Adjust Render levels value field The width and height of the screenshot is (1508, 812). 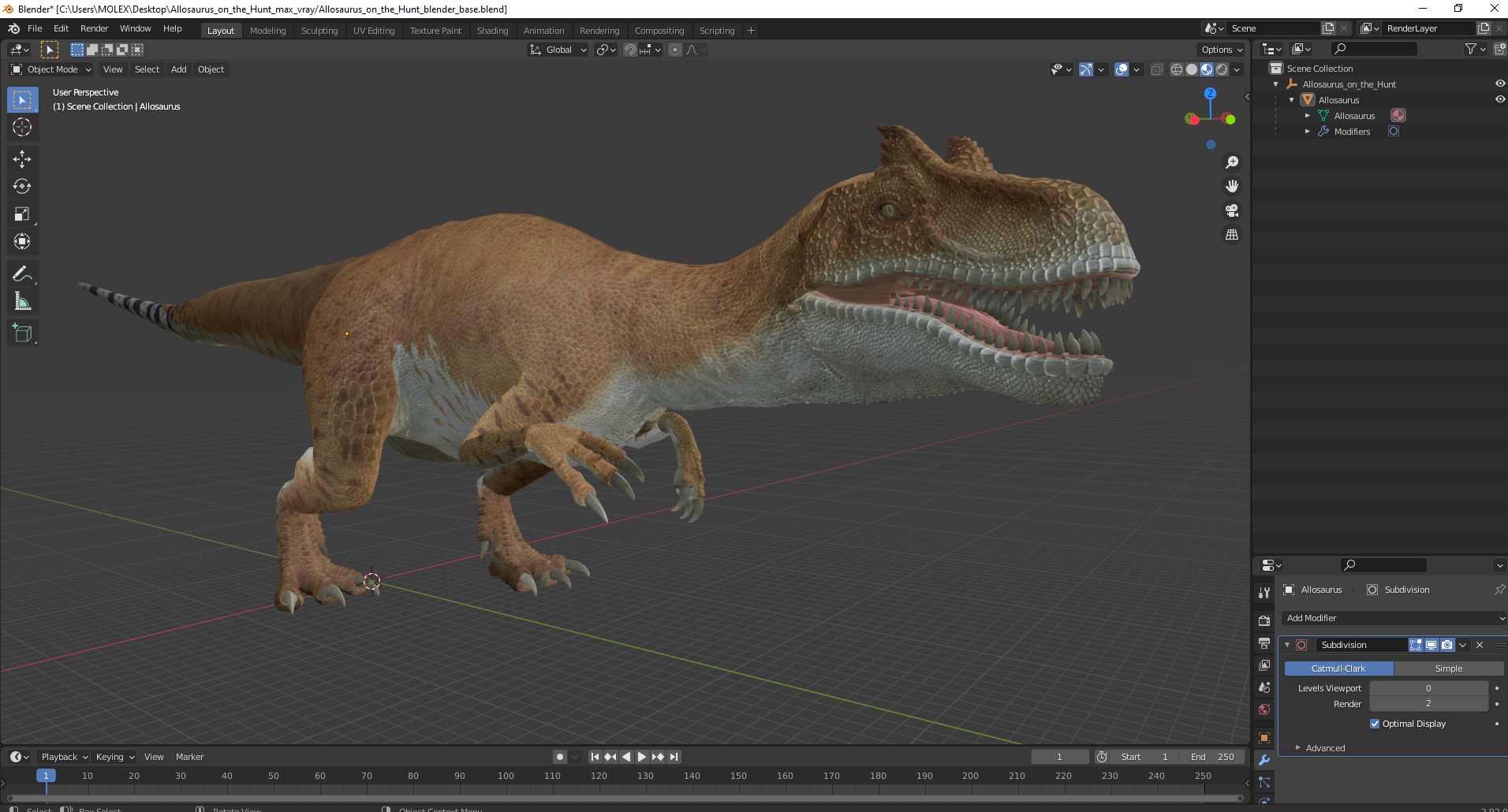1428,704
